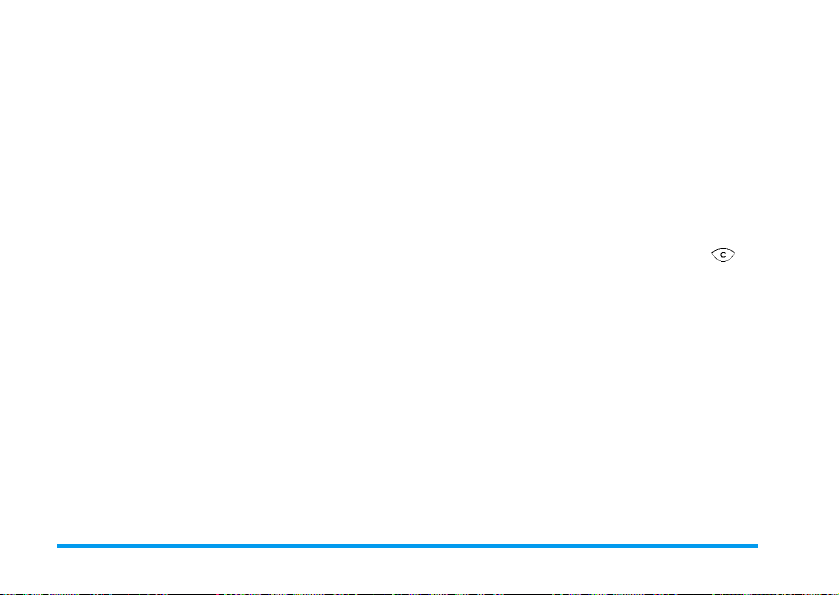Click the eye-shaped C key icon

723,255
